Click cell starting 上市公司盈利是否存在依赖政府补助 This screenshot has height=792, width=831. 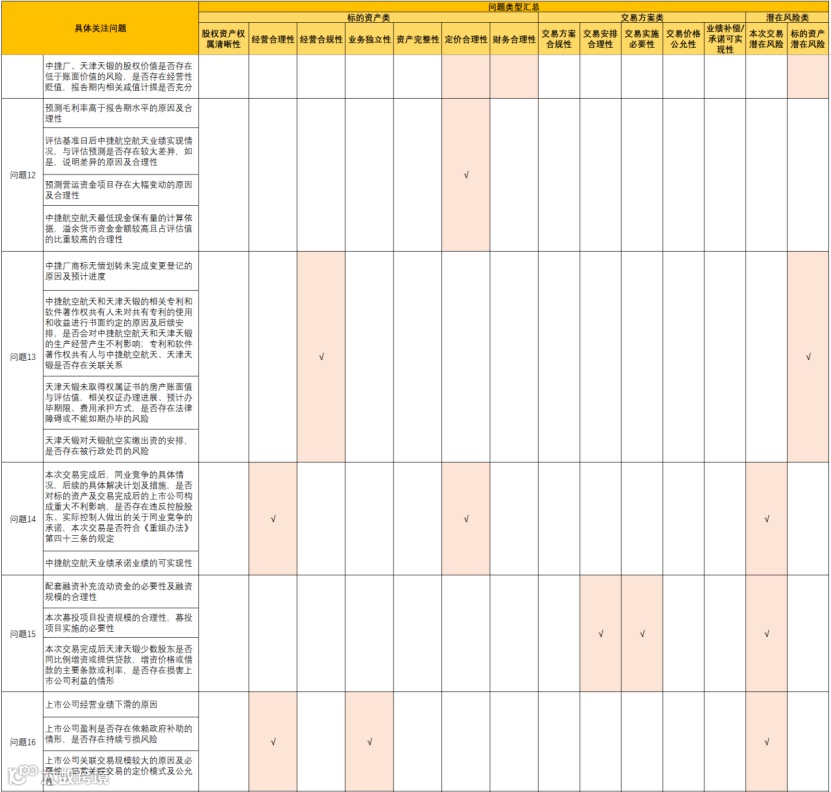pos(121,734)
